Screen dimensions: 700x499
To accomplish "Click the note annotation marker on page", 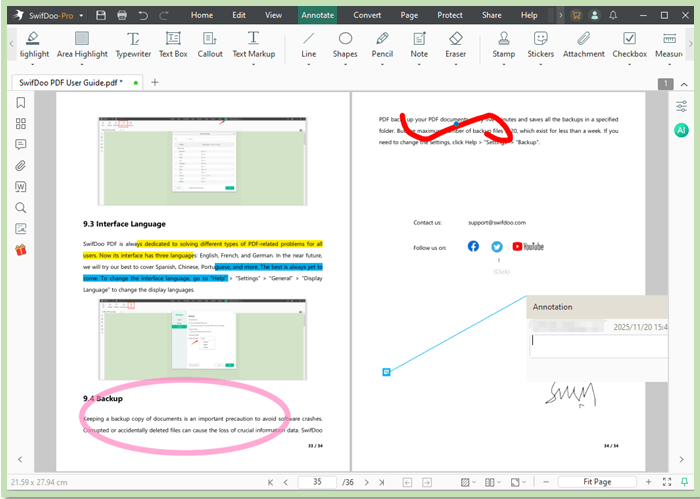I will [x=387, y=372].
